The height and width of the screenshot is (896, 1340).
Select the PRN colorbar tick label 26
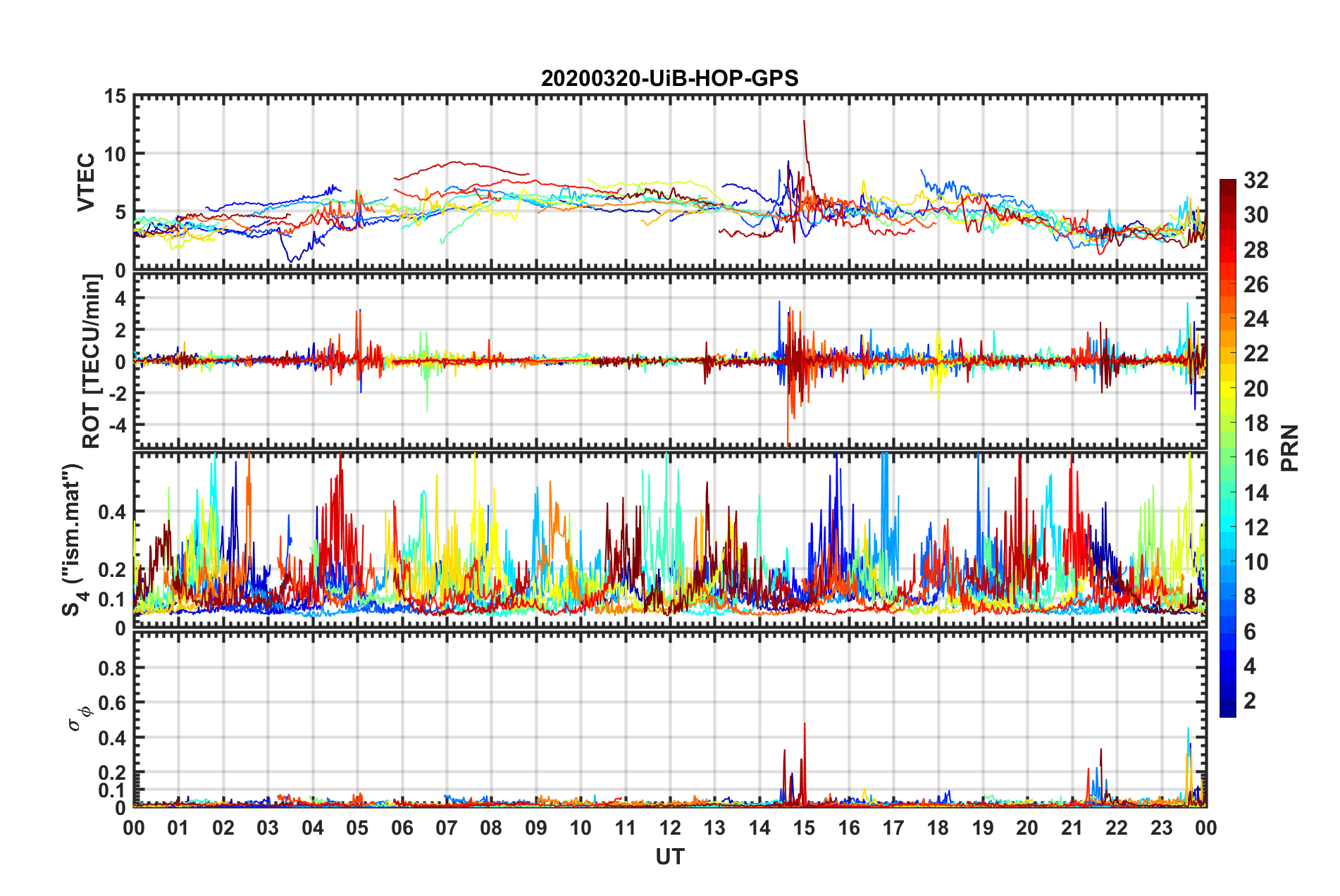[x=1255, y=285]
